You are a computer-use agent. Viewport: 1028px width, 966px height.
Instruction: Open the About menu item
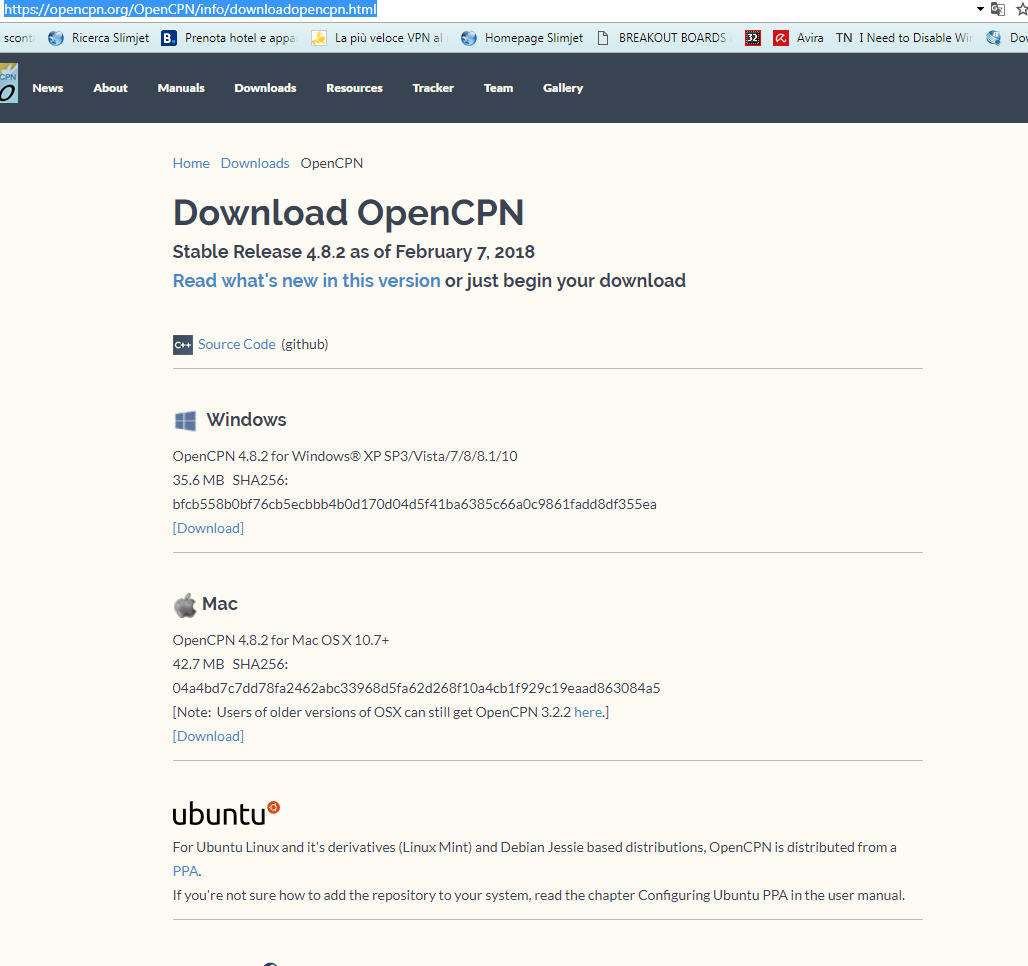[x=110, y=88]
